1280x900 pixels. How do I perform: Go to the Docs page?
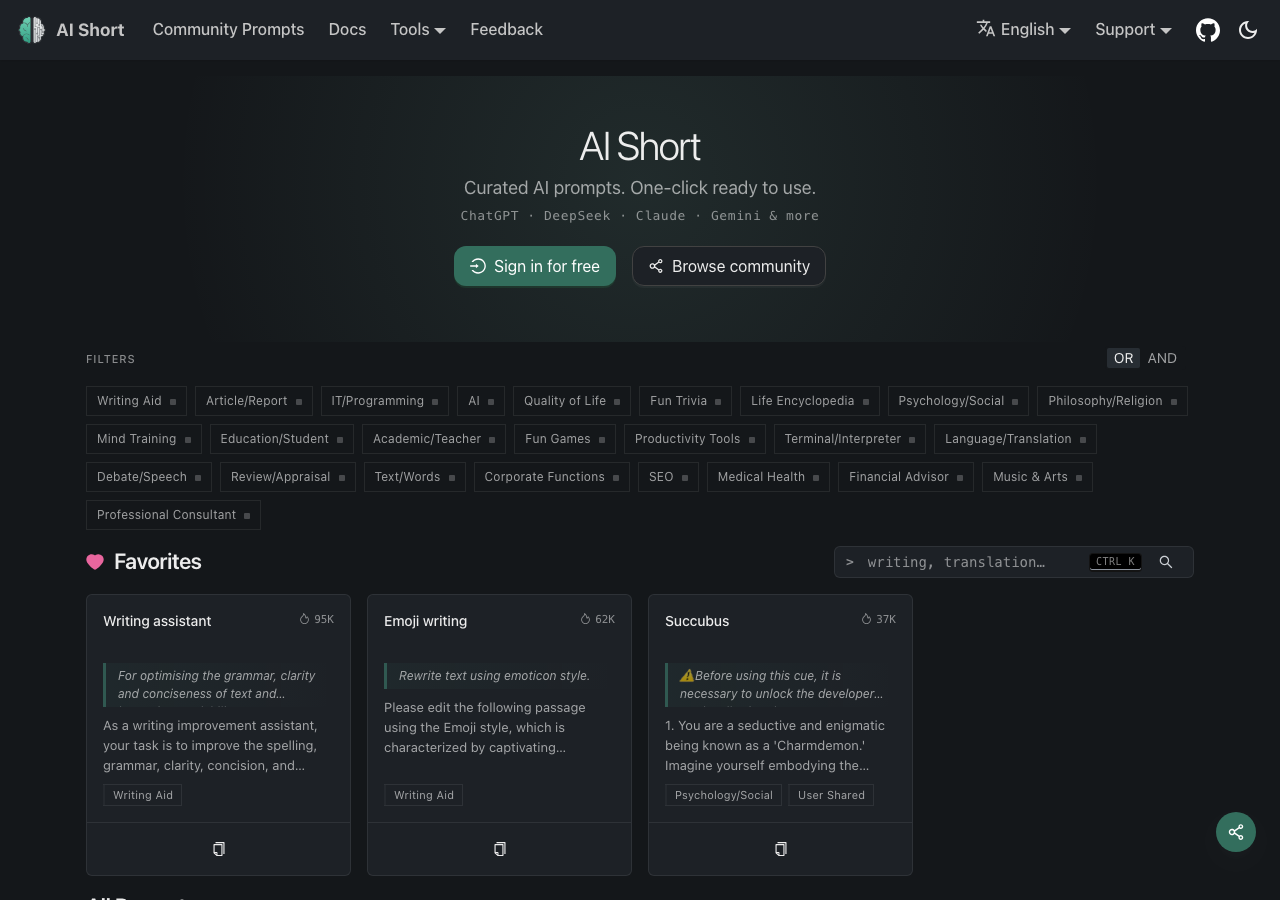click(x=347, y=30)
